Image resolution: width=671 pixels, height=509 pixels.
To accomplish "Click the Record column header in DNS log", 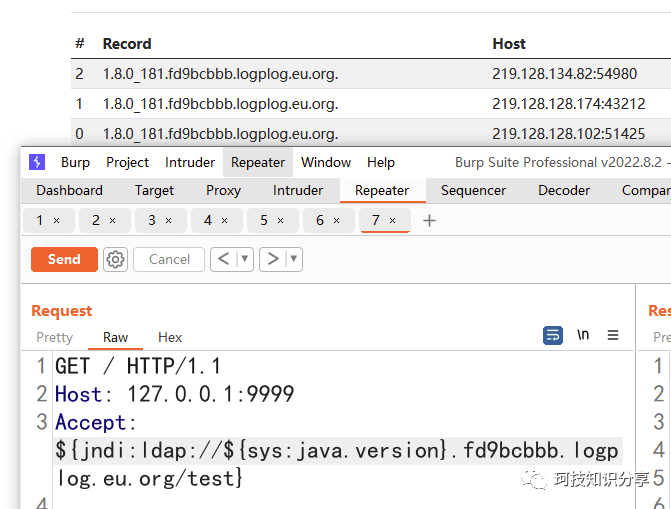I will click(127, 44).
